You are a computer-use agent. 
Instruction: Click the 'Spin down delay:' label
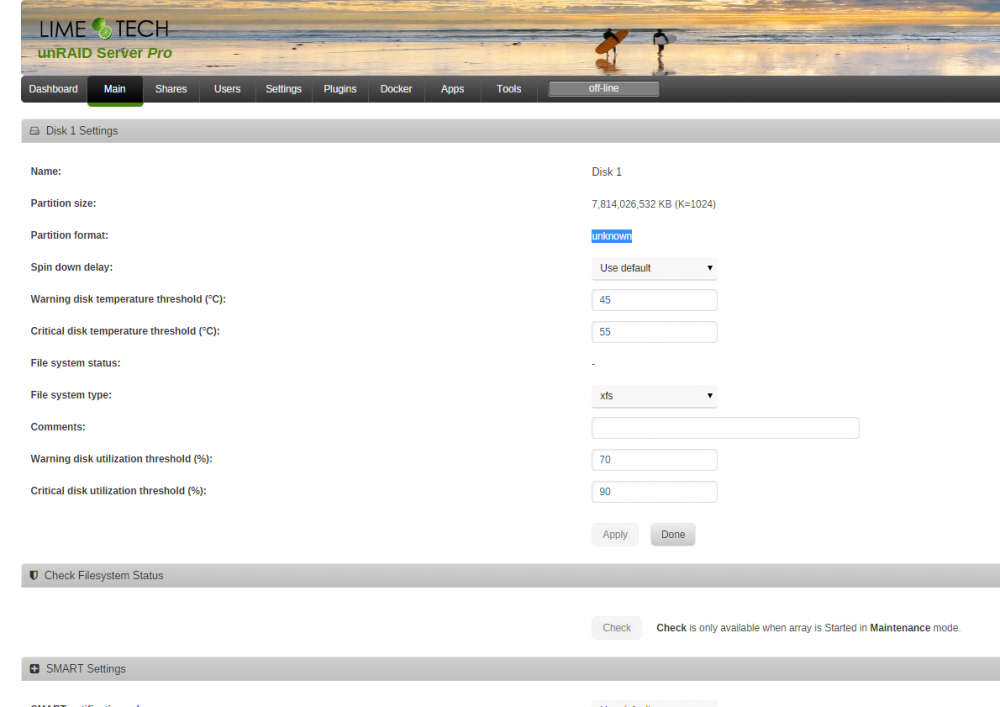coord(71,267)
